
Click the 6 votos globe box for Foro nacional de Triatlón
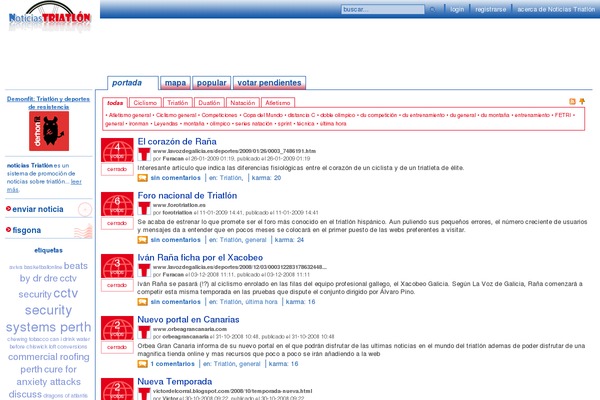tap(117, 204)
